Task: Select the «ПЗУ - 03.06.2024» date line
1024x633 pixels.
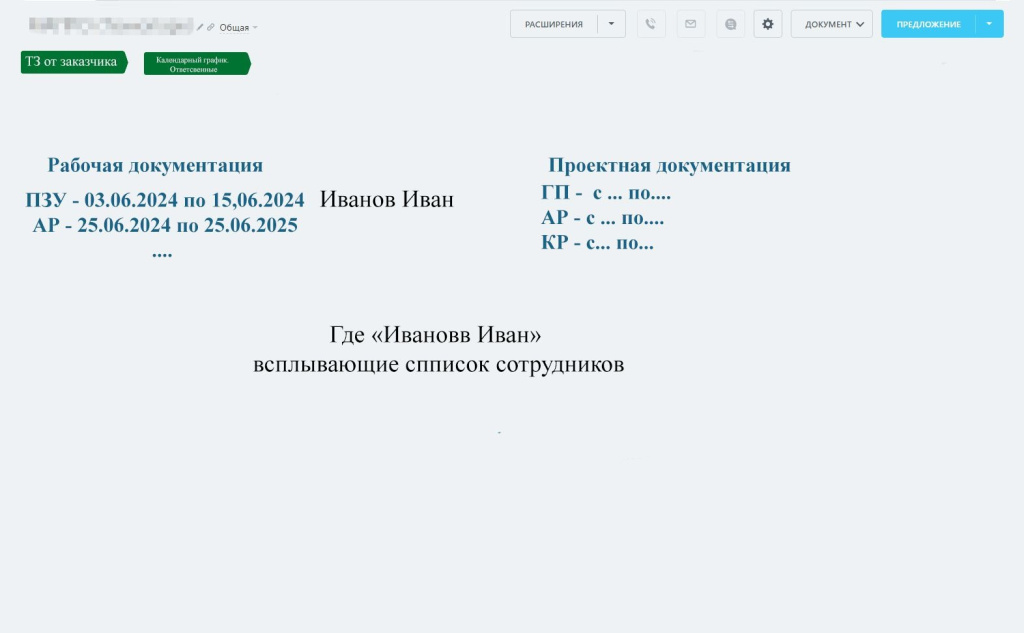Action: pos(165,200)
